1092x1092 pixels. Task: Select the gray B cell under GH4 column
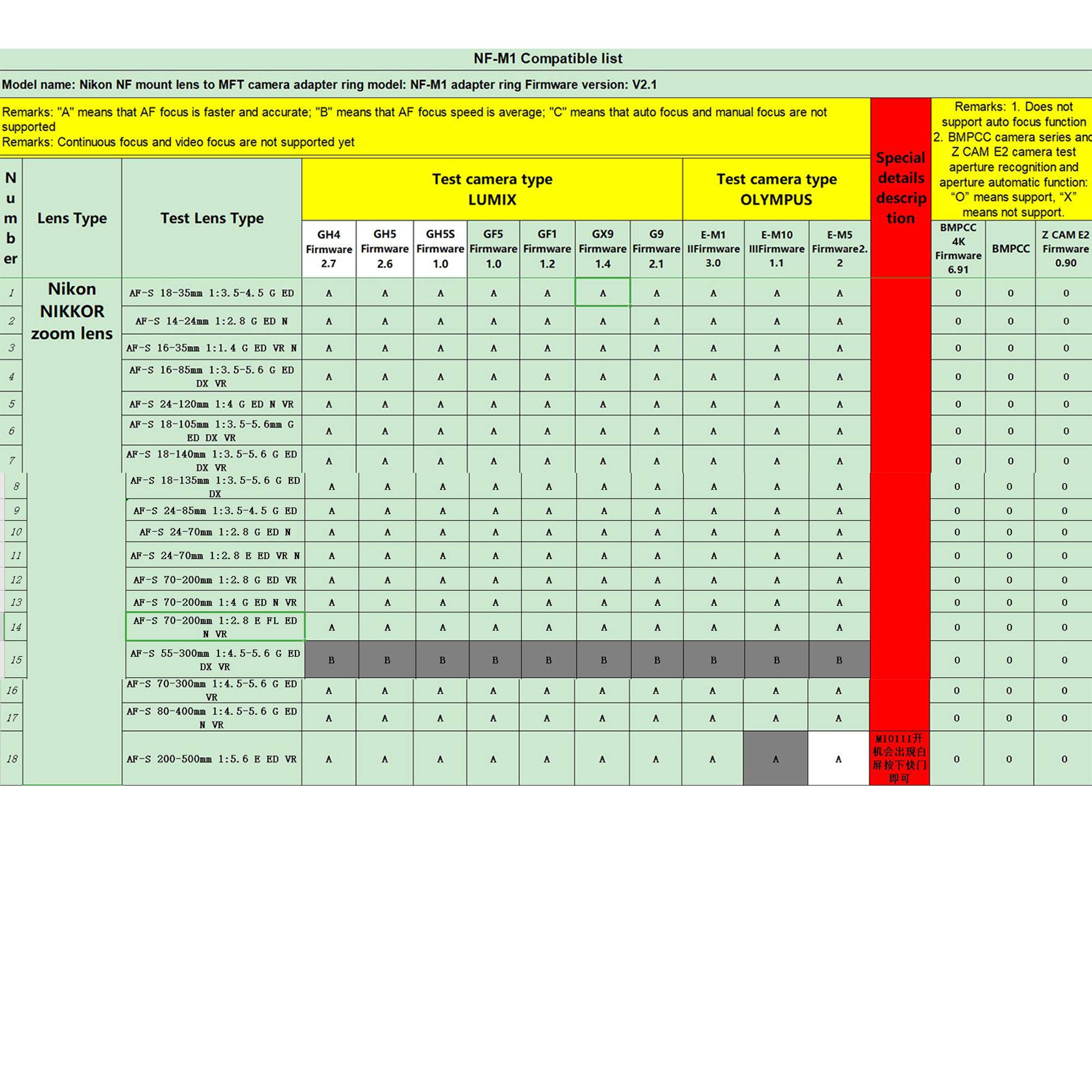tap(331, 660)
